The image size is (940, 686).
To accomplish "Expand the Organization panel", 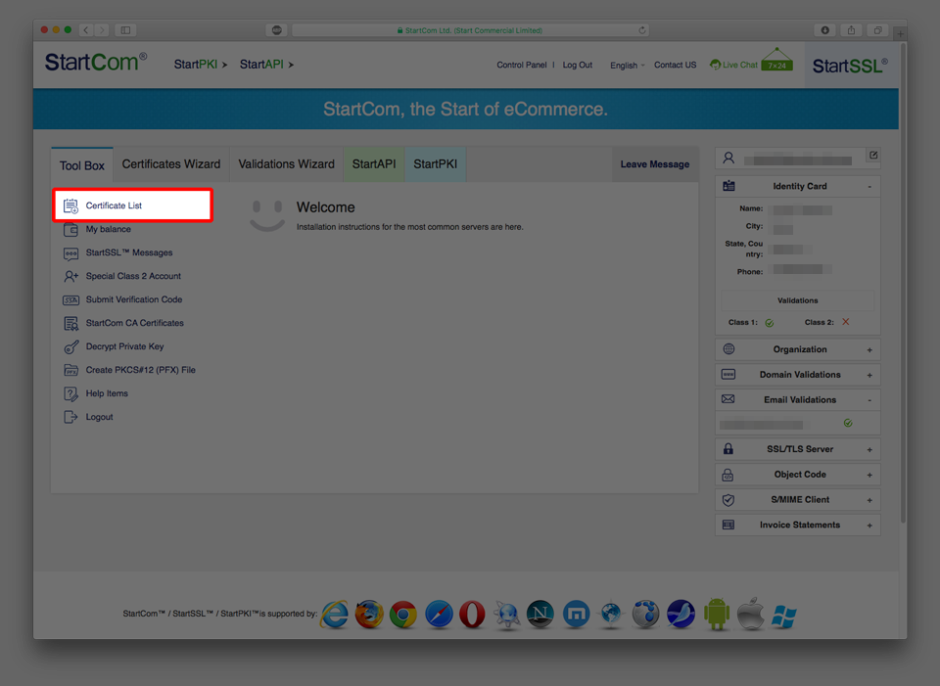I will click(x=869, y=350).
